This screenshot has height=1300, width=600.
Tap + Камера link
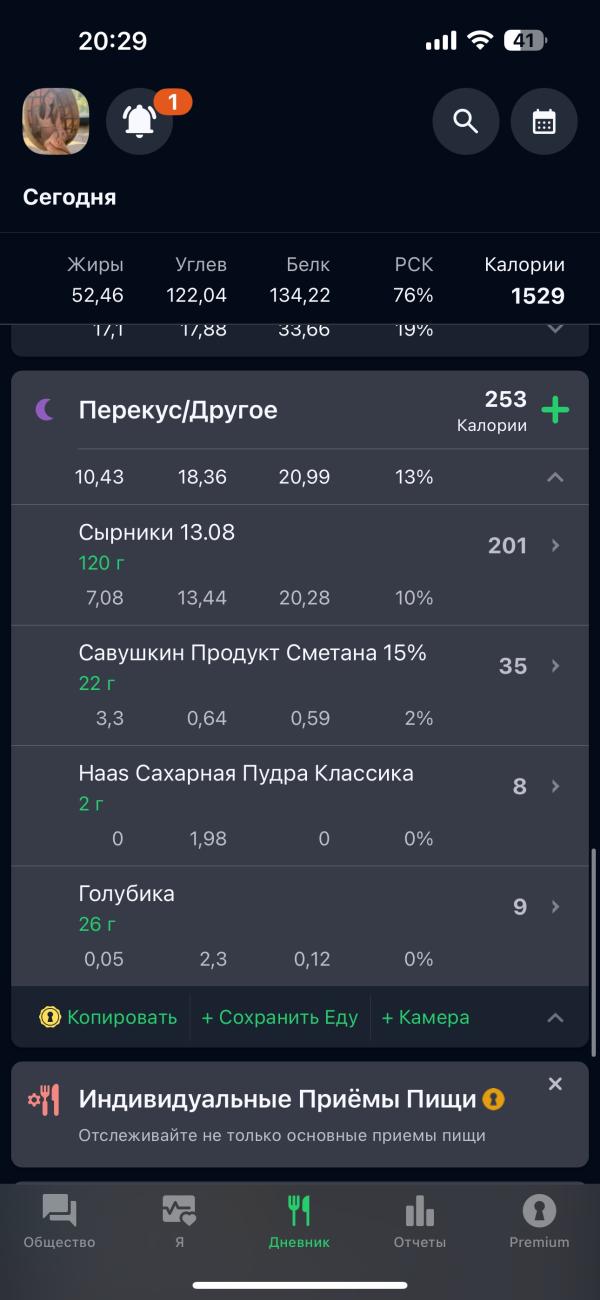pos(426,1018)
